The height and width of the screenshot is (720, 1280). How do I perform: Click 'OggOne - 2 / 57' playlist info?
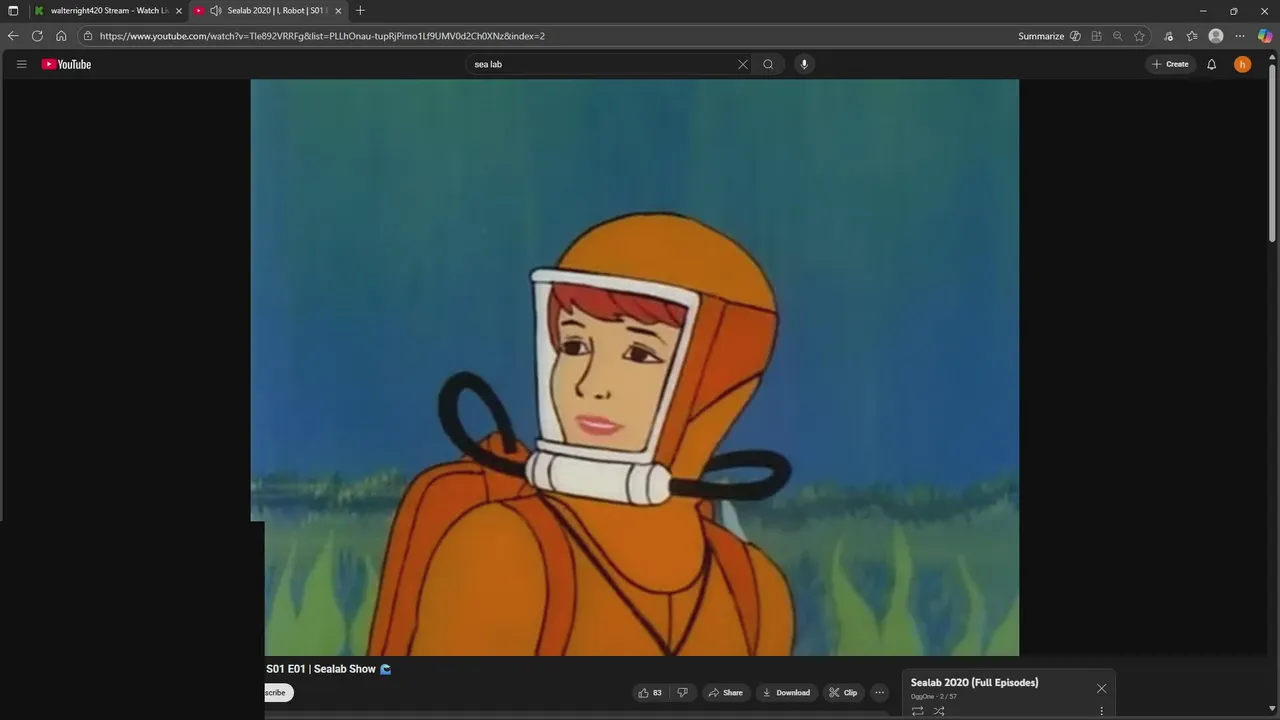(x=934, y=696)
